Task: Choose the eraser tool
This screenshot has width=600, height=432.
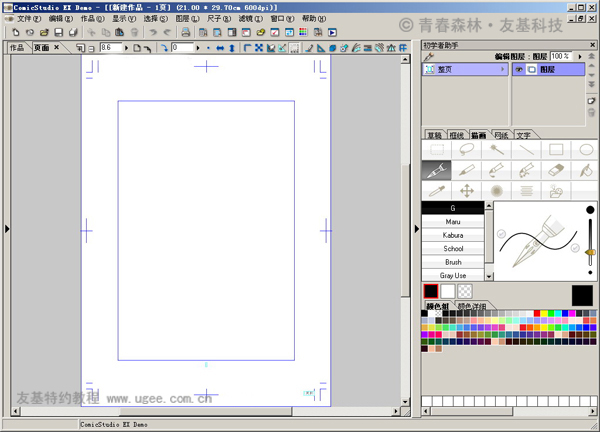Action: 556,171
